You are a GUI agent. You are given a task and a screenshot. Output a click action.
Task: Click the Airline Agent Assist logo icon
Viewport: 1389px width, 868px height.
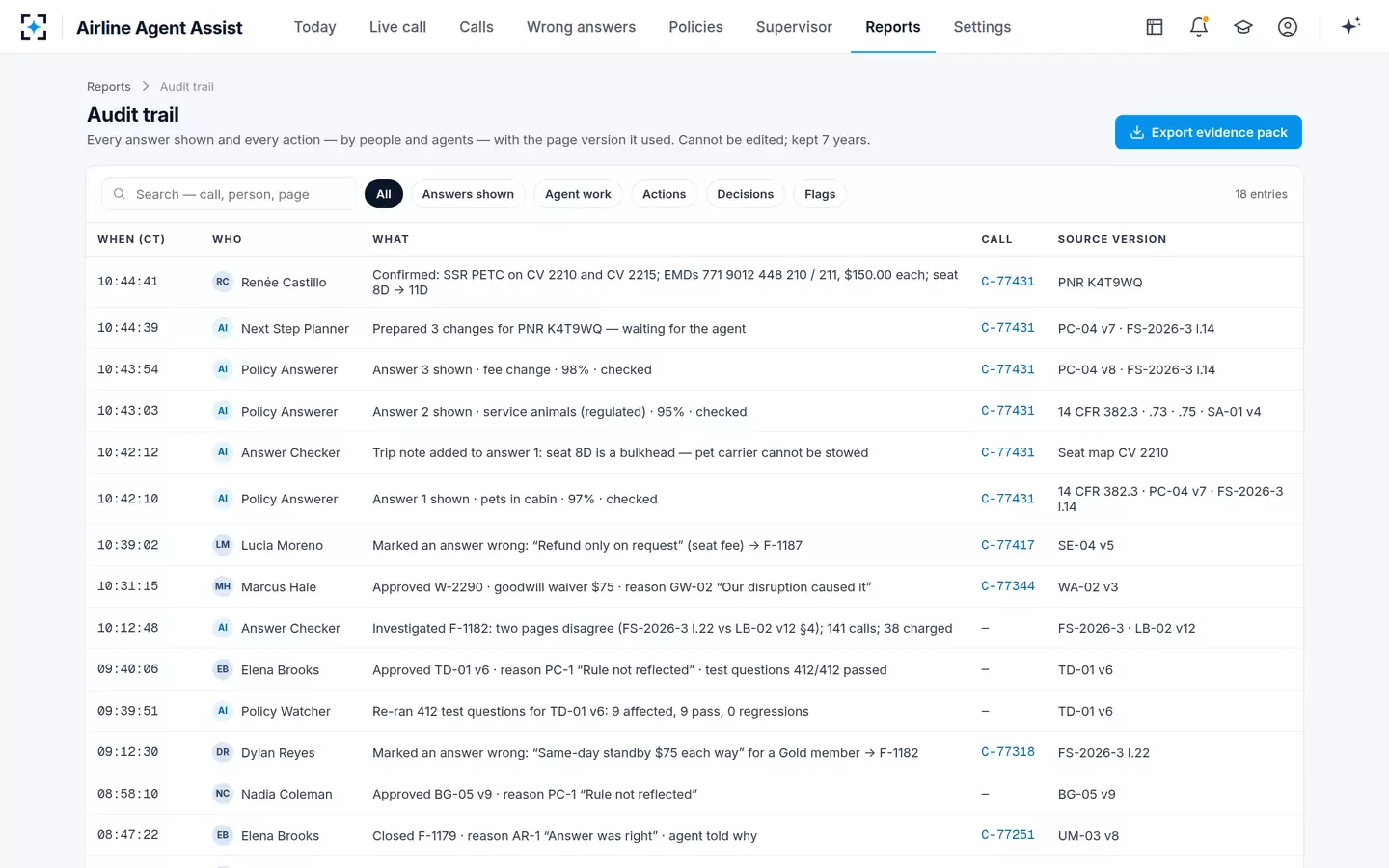coord(34,27)
